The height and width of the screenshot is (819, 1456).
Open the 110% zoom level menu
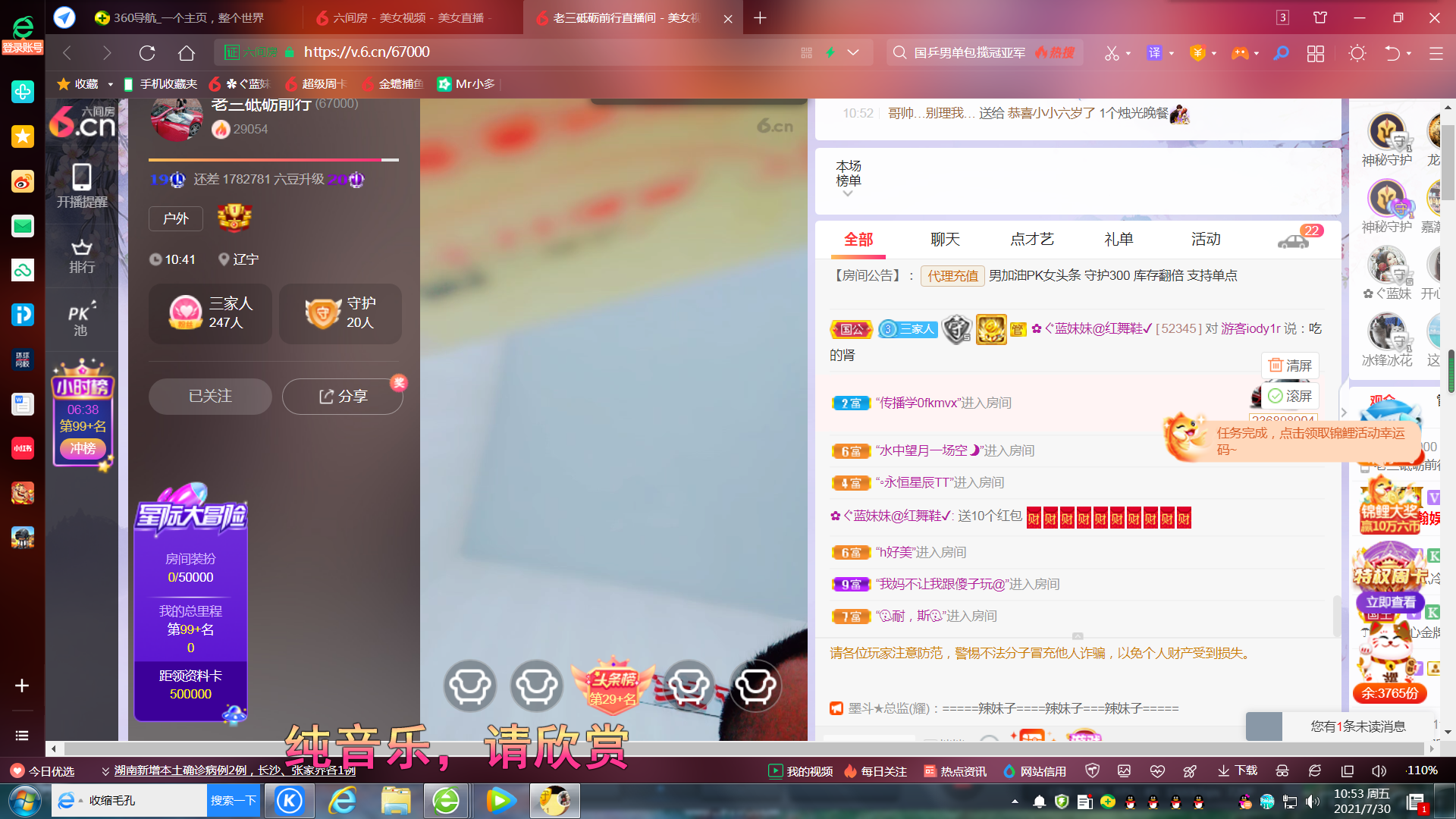(x=1423, y=770)
